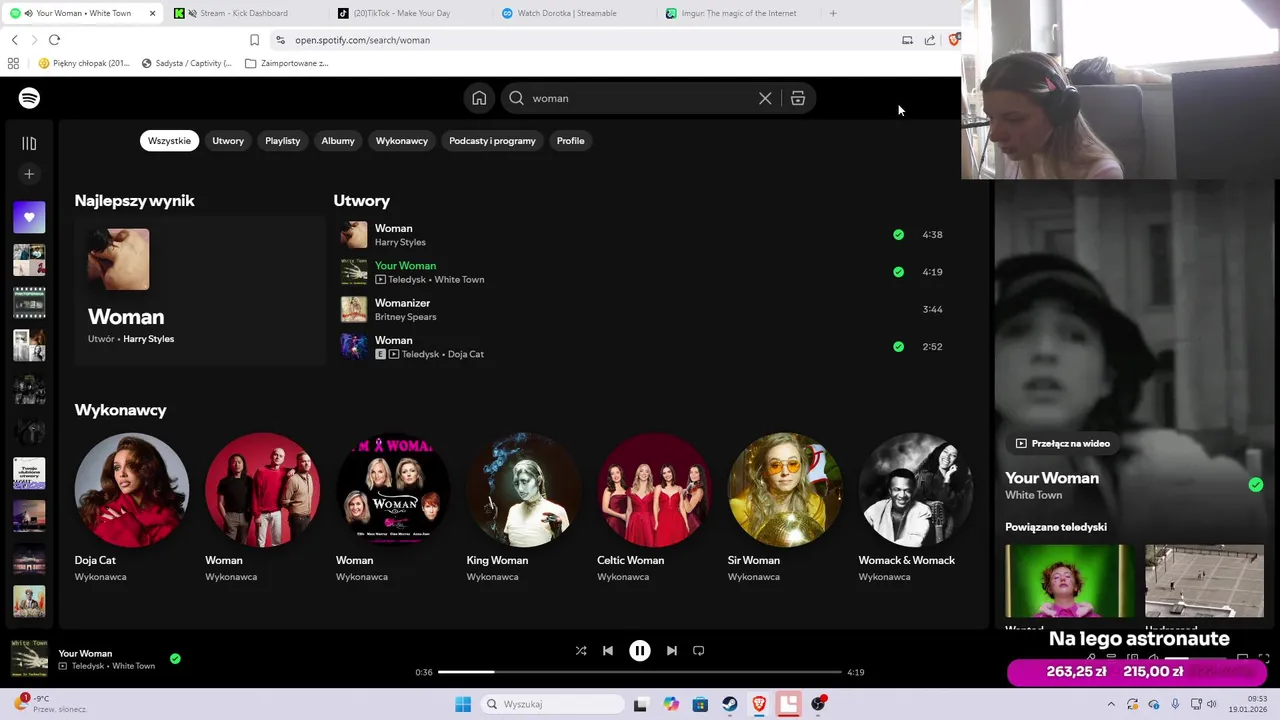The width and height of the screenshot is (1280, 720).
Task: Open White Town link in the right panel
Action: pyautogui.click(x=1033, y=495)
